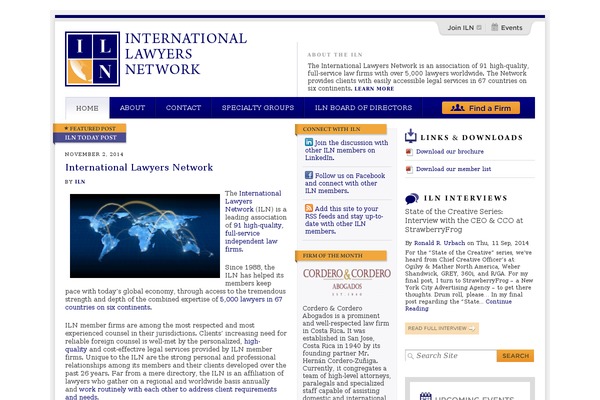Click the November 2, 2014 date text
The image size is (600, 400).
94,154
